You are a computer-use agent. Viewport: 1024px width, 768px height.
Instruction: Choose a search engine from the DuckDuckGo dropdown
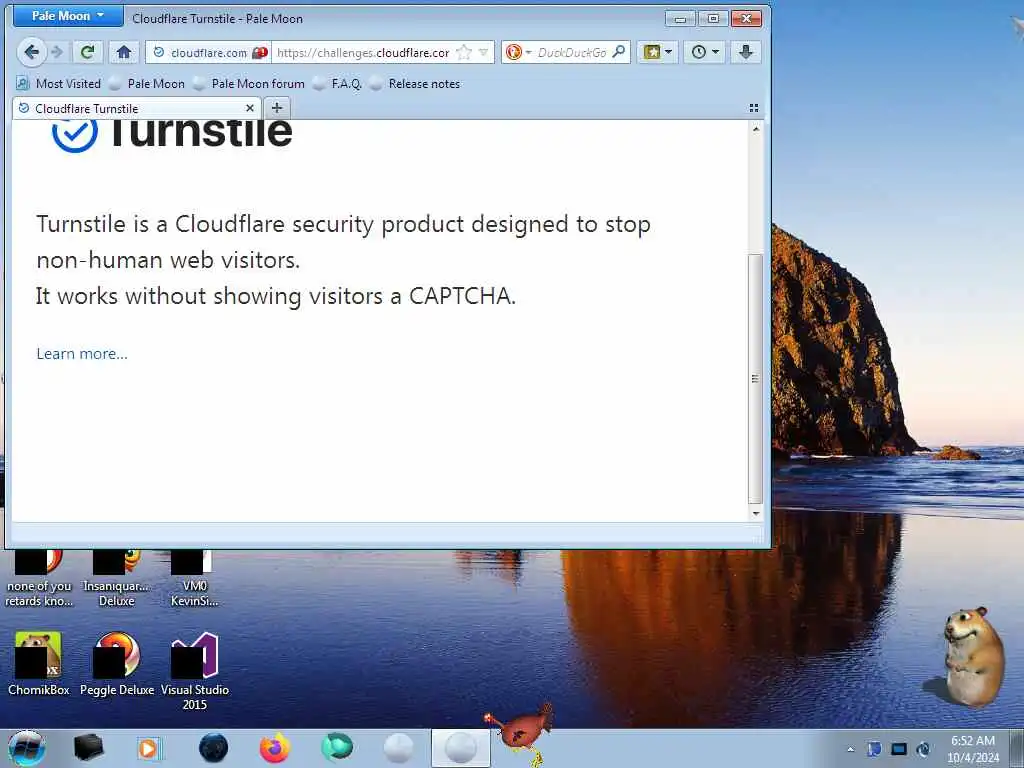point(519,52)
